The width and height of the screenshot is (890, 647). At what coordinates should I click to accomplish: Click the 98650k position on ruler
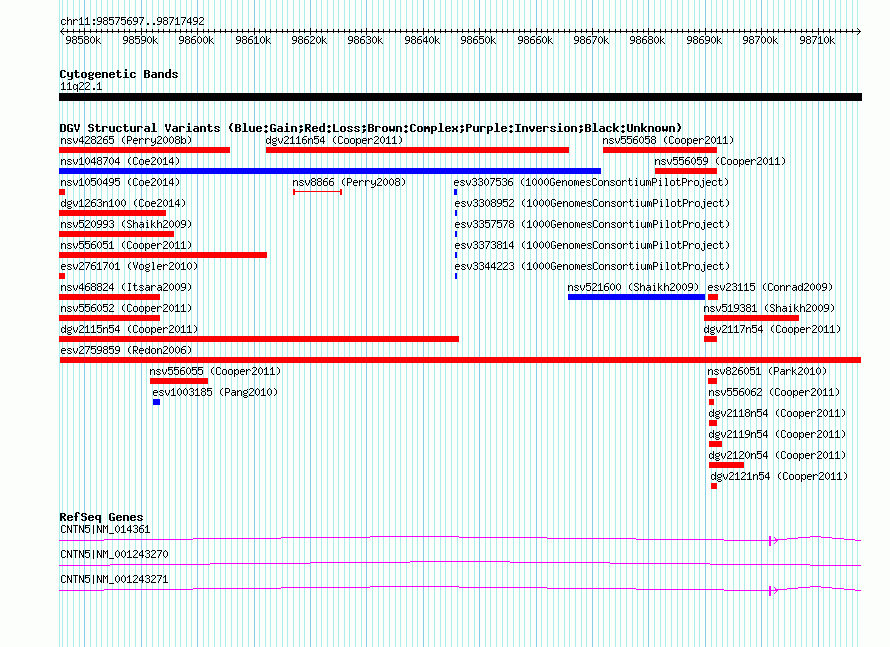pos(478,40)
